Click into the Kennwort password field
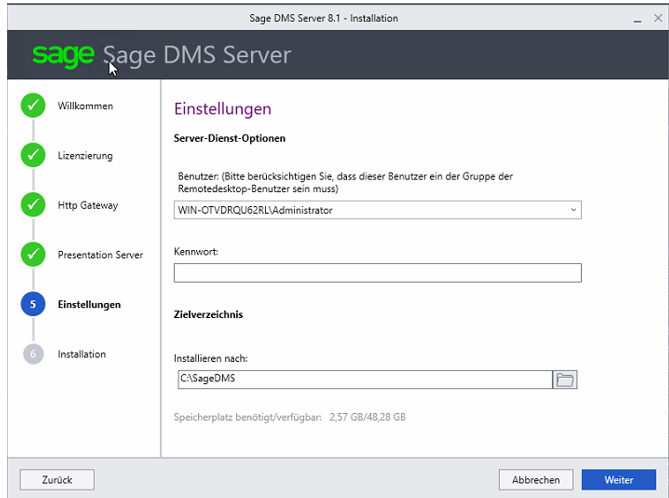The image size is (669, 498). (x=377, y=273)
